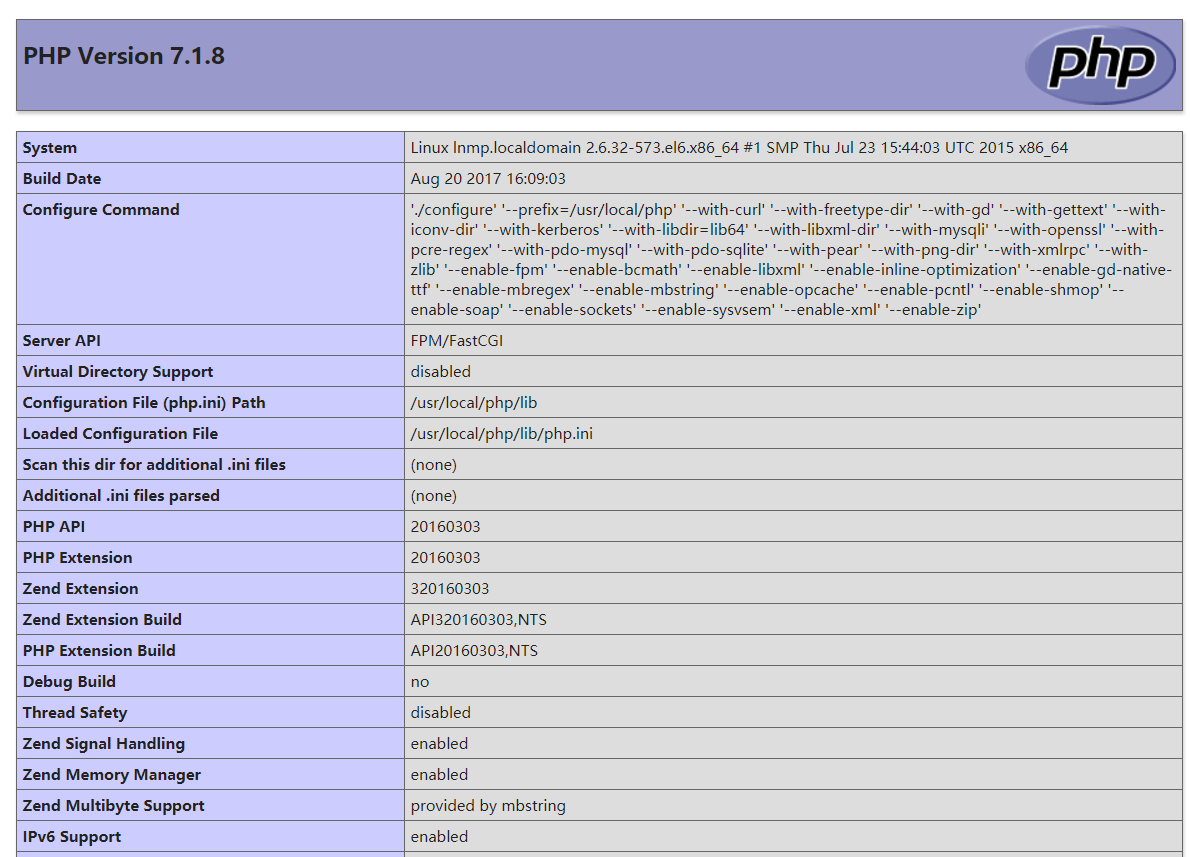Click the /usr/local/php/lib path value
The height and width of the screenshot is (857, 1190).
click(x=474, y=403)
